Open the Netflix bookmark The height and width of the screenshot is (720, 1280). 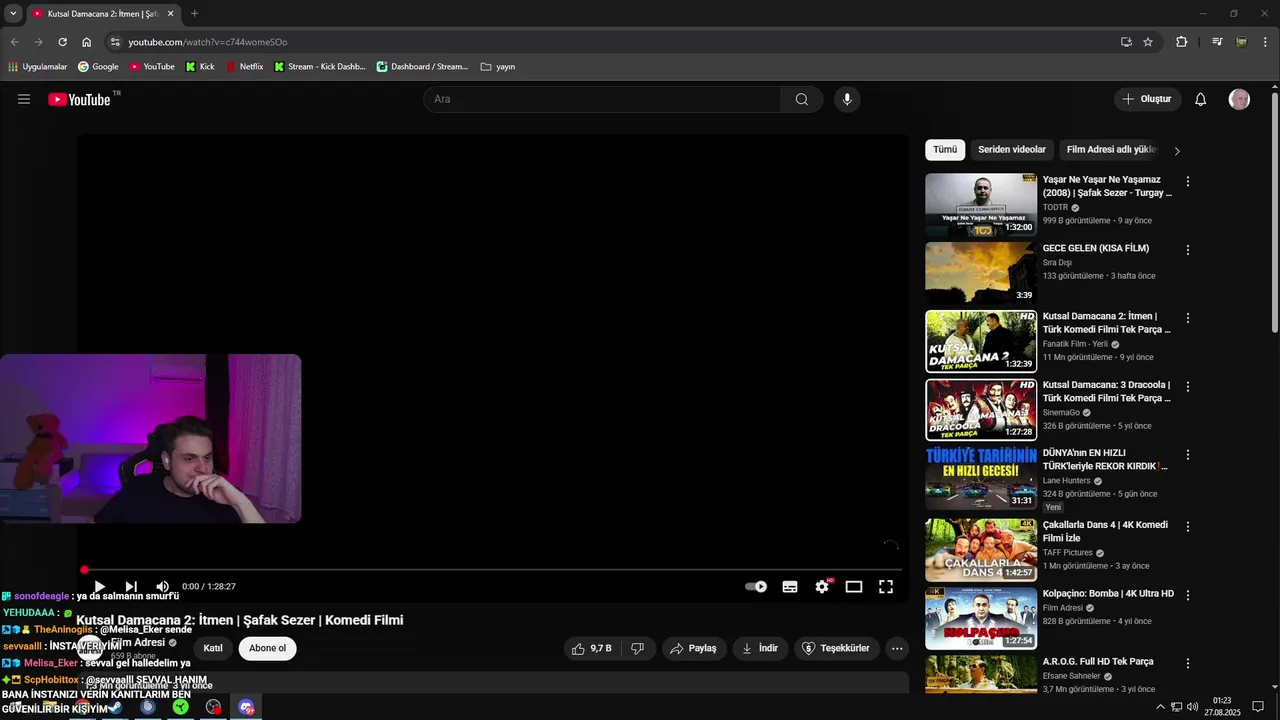(244, 67)
